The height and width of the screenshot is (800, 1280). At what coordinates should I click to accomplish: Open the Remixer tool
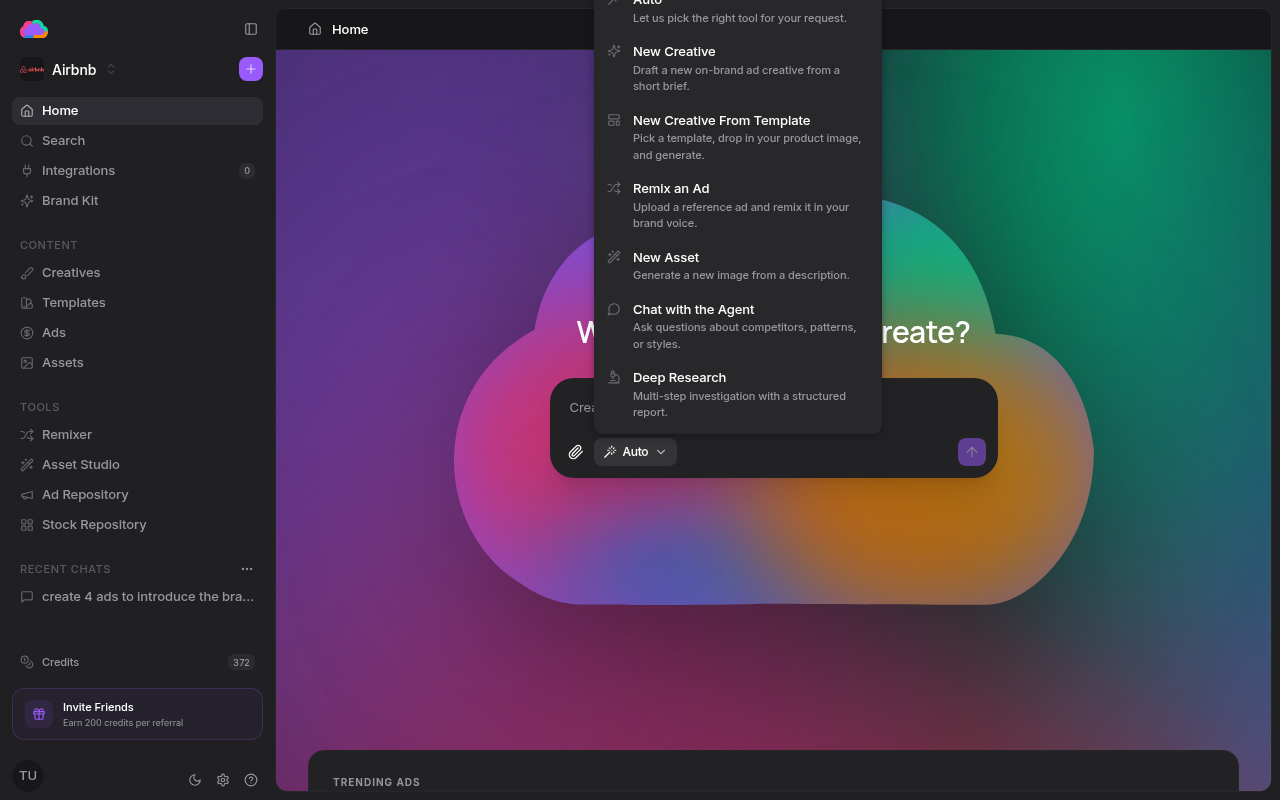137,435
